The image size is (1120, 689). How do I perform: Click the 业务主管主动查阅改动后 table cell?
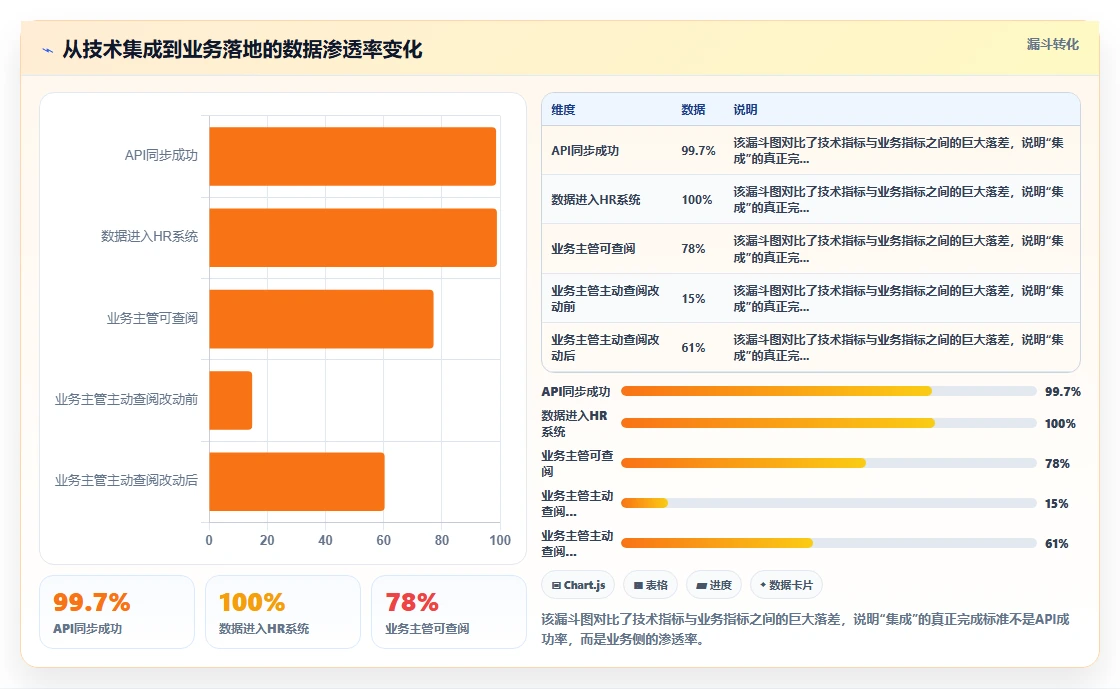tap(606, 348)
